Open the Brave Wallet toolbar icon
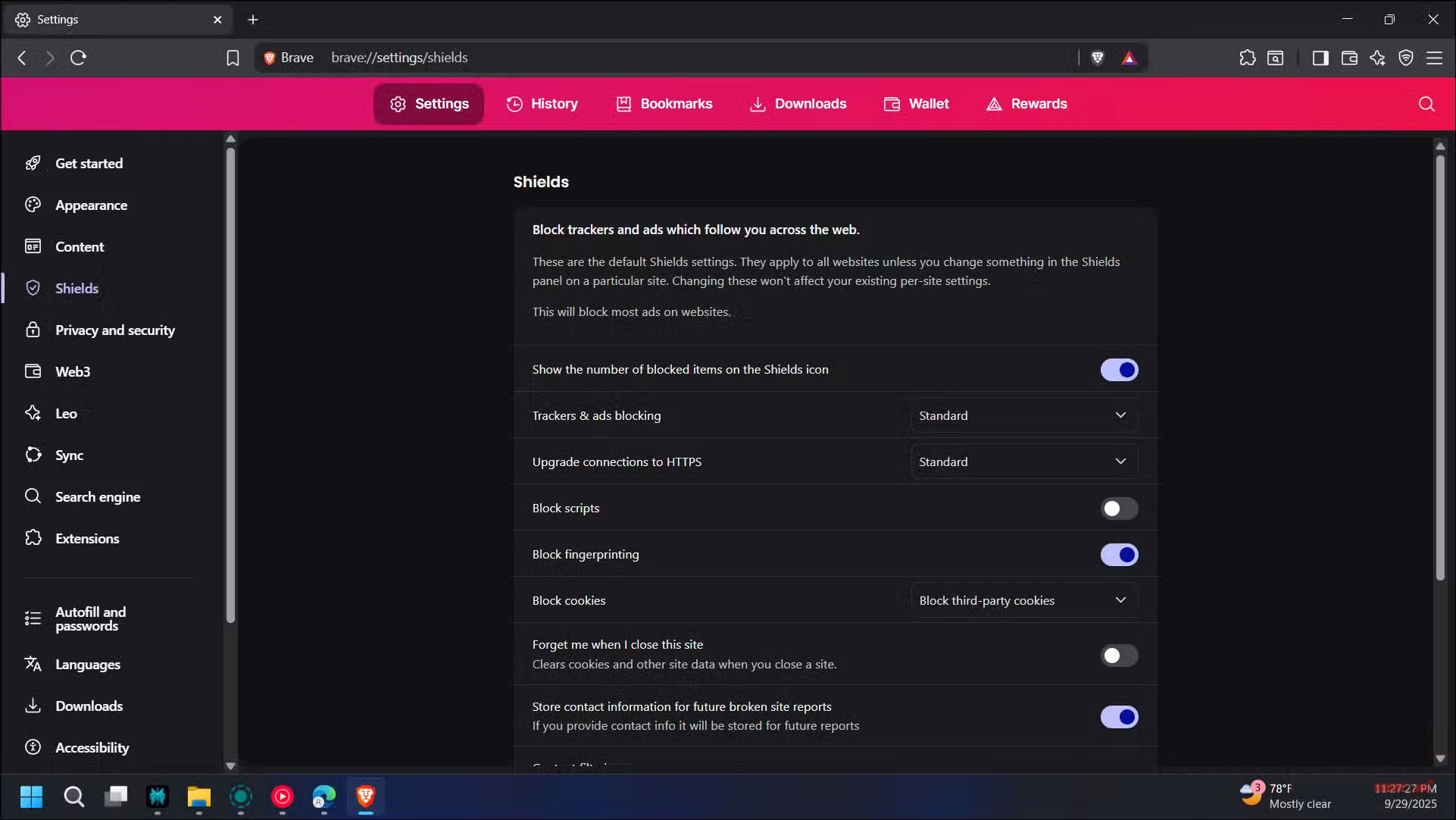This screenshot has height=820, width=1456. (x=1349, y=58)
